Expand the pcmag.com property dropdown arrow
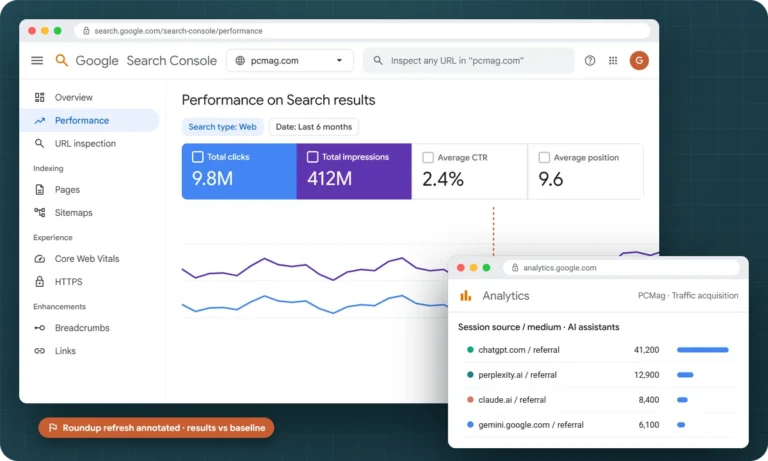Screen dimensions: 768x461 point(339,61)
